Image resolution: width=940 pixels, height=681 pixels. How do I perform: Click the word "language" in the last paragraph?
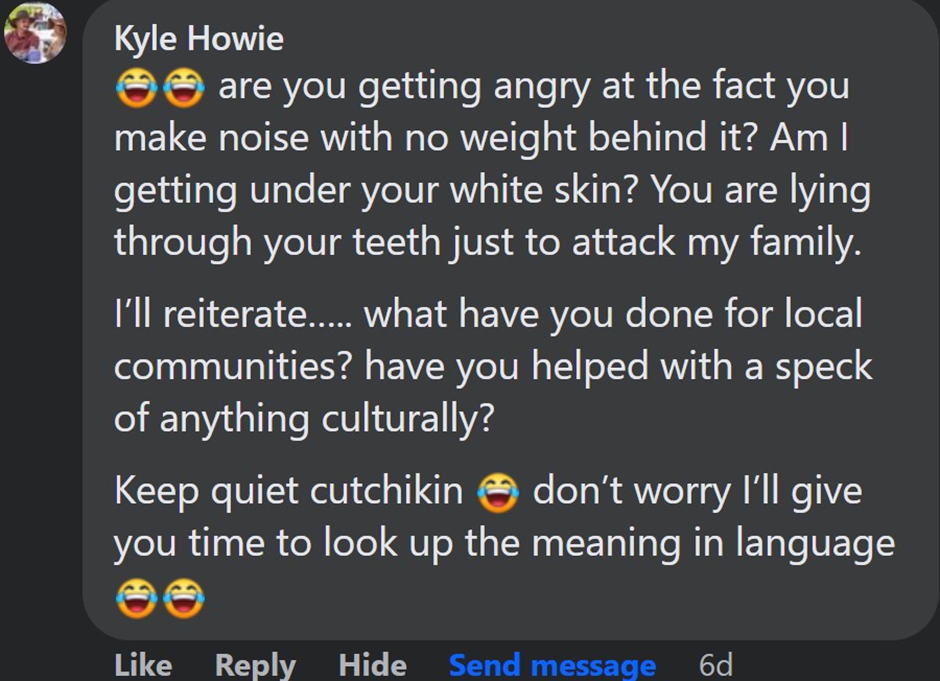click(815, 543)
